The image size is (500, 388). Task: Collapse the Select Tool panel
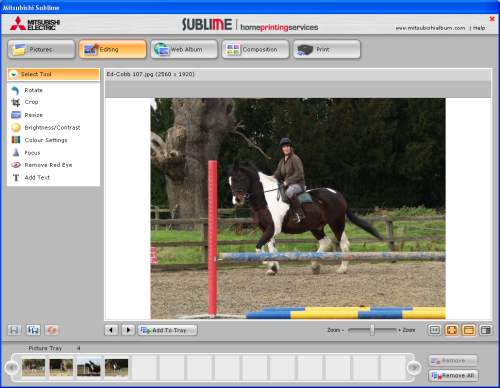coord(14,74)
